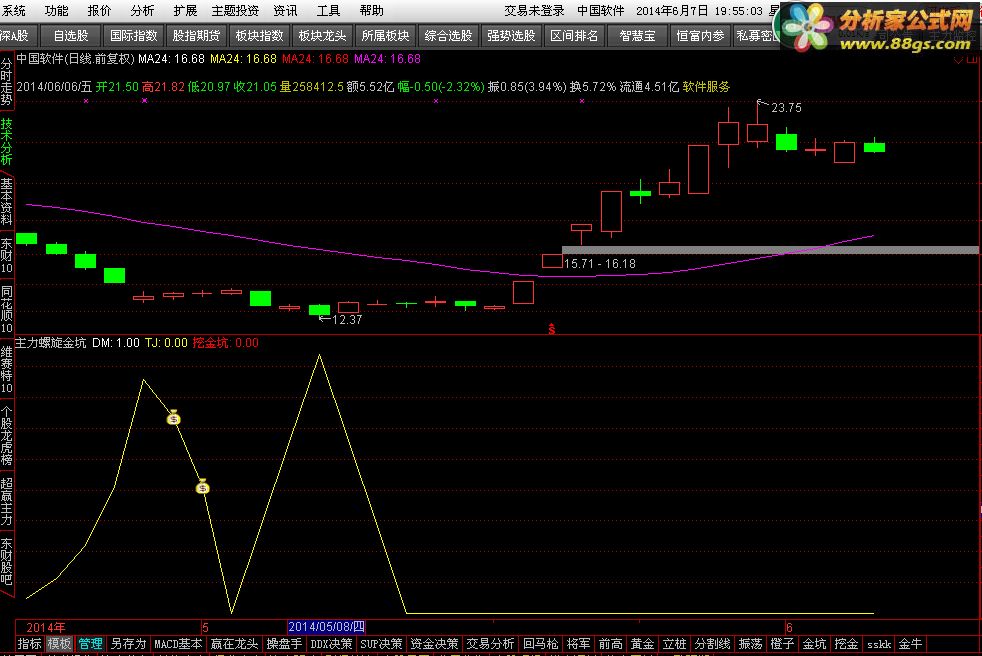Open the 个股龙虎榜 side tab

click(x=6, y=435)
